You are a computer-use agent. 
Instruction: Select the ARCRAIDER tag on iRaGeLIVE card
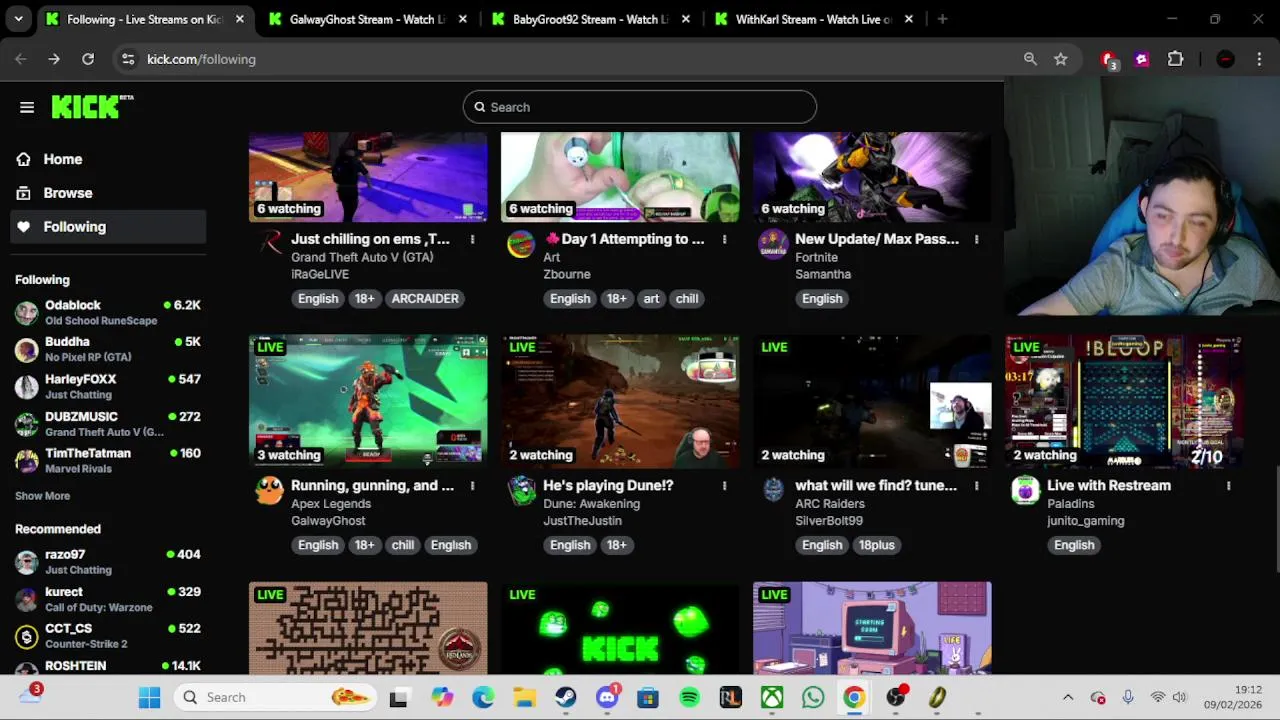point(425,298)
